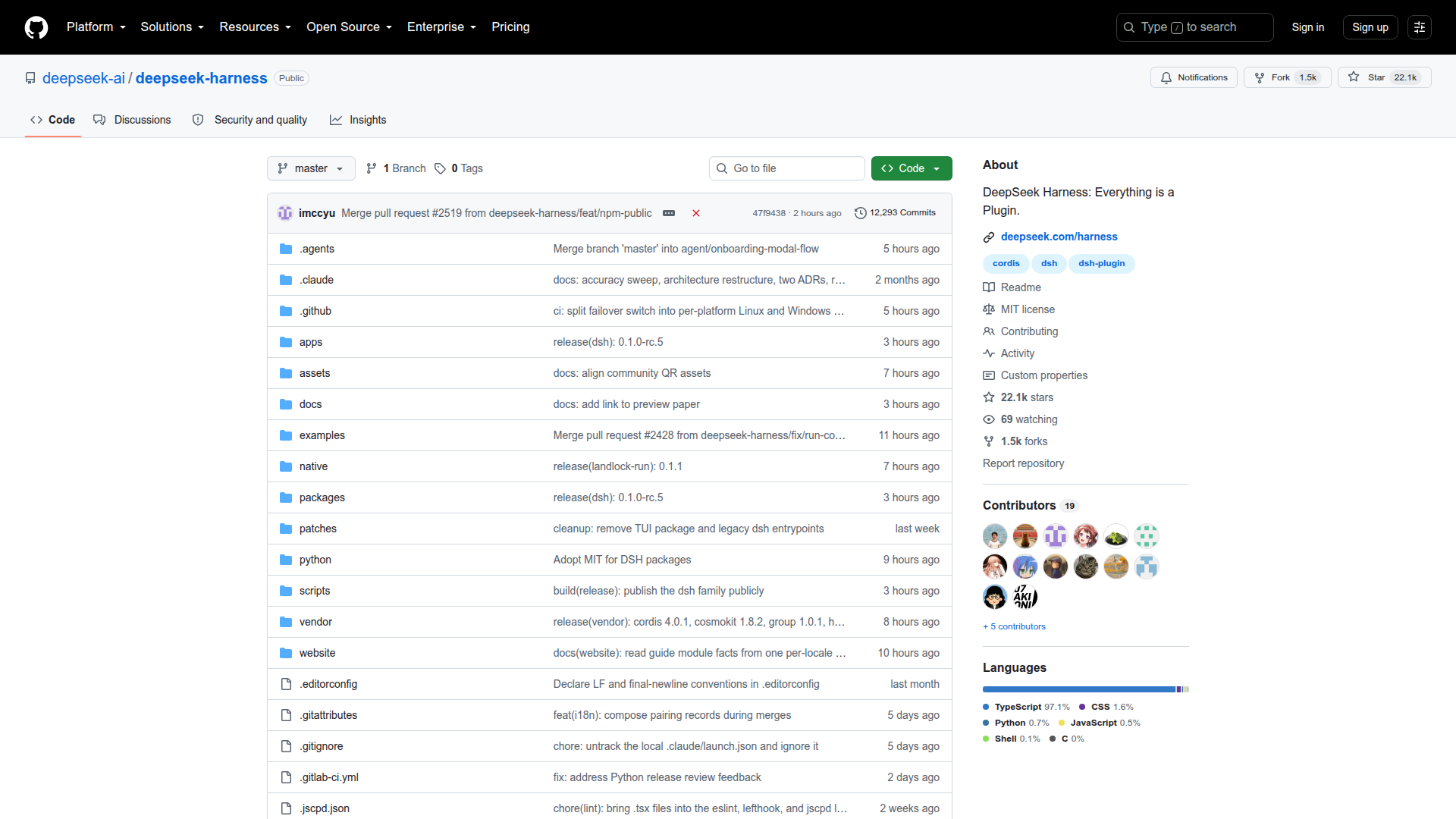The height and width of the screenshot is (819, 1456).
Task: Open the deepseek-ai owner link
Action: [83, 78]
